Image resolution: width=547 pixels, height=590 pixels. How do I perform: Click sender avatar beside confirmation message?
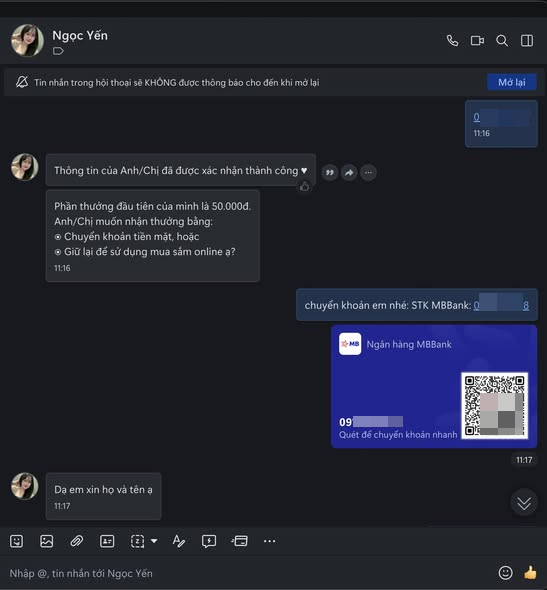tap(24, 167)
